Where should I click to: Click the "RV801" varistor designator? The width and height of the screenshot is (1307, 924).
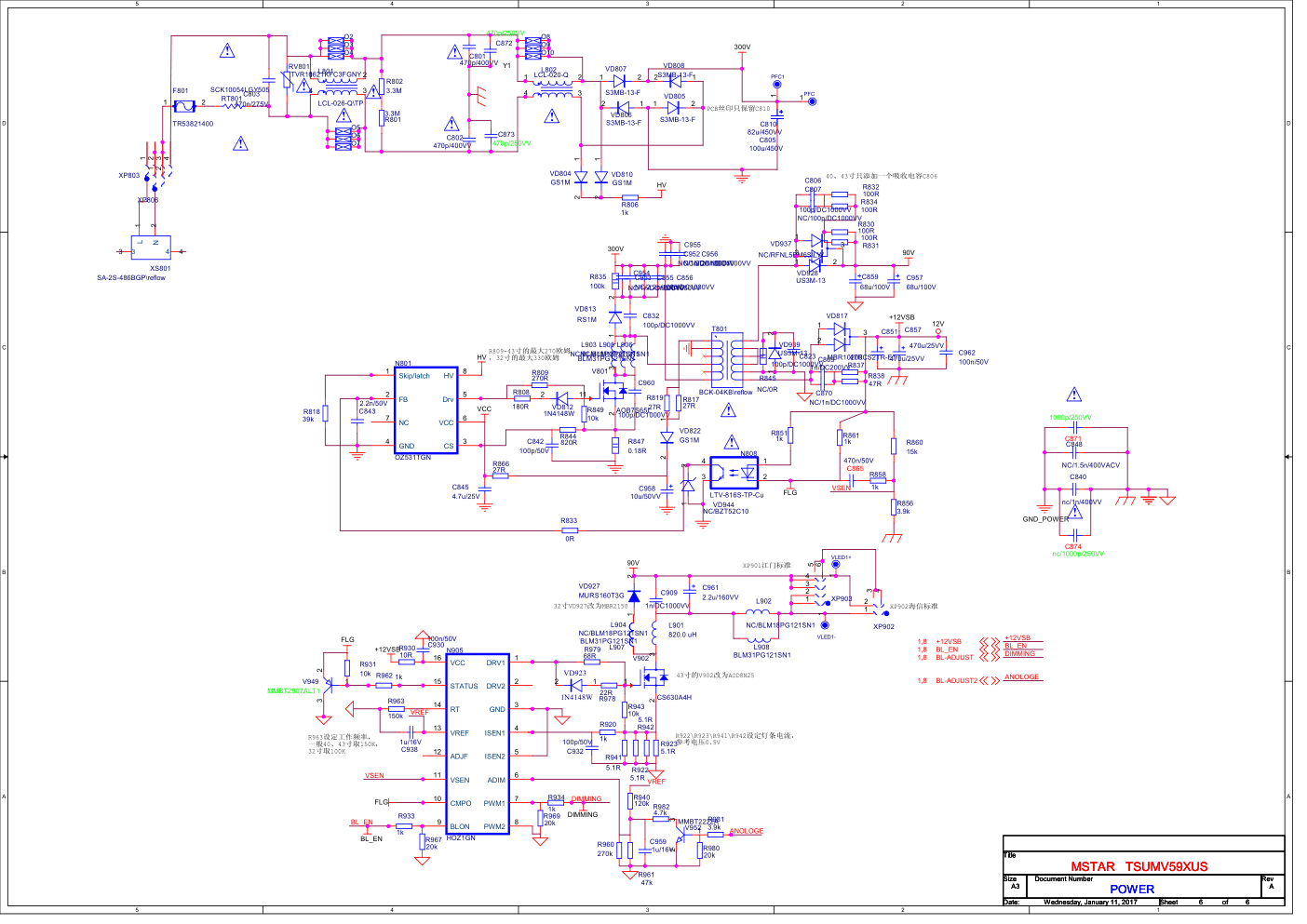point(299,67)
